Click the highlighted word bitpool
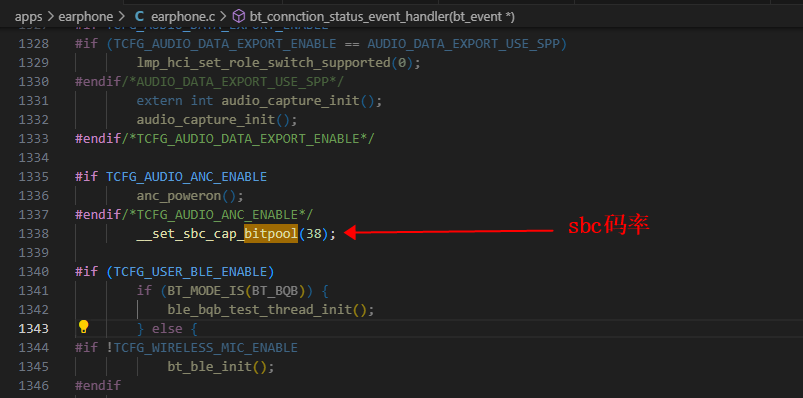Screen dimensions: 803x398 tap(271, 234)
